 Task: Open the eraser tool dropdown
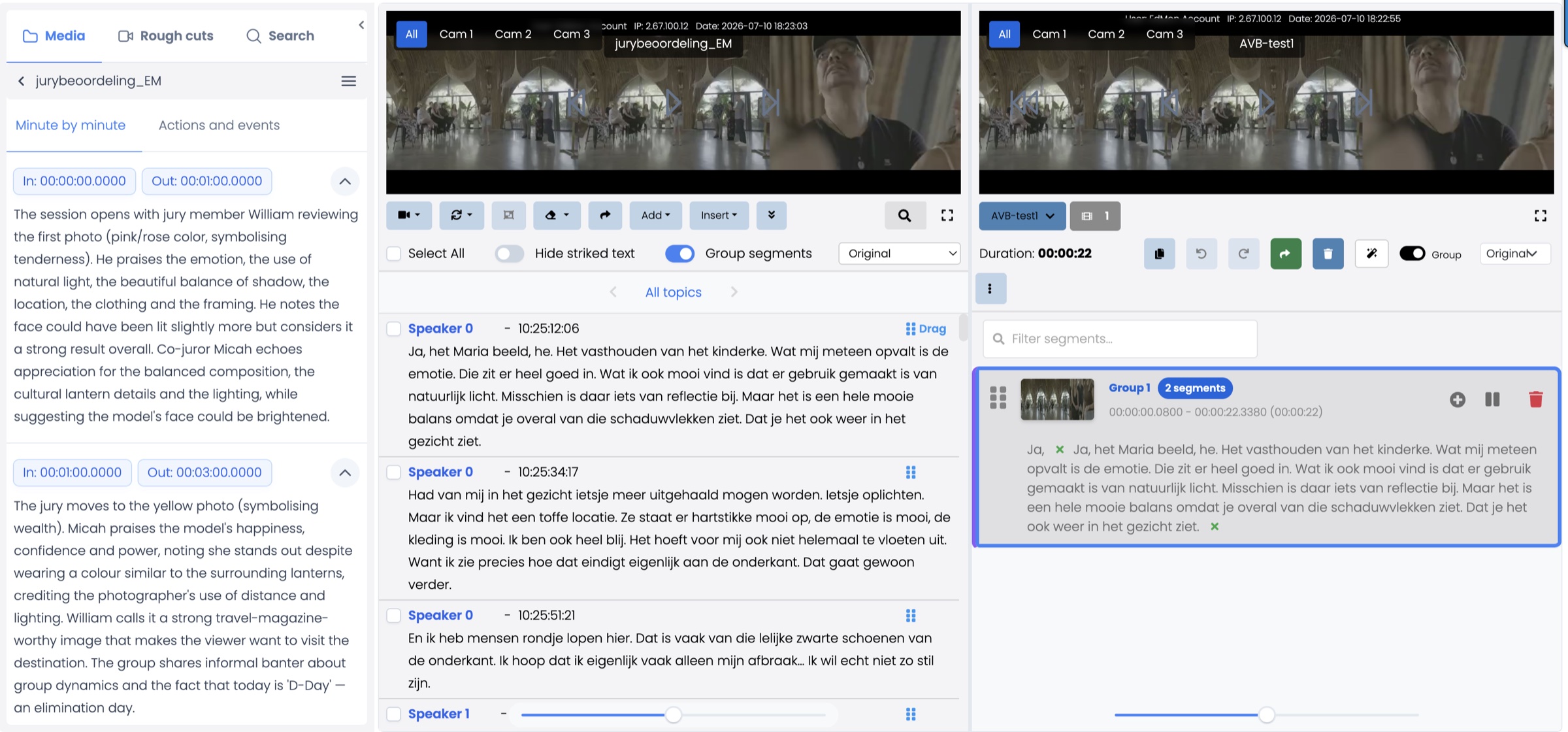pos(557,215)
